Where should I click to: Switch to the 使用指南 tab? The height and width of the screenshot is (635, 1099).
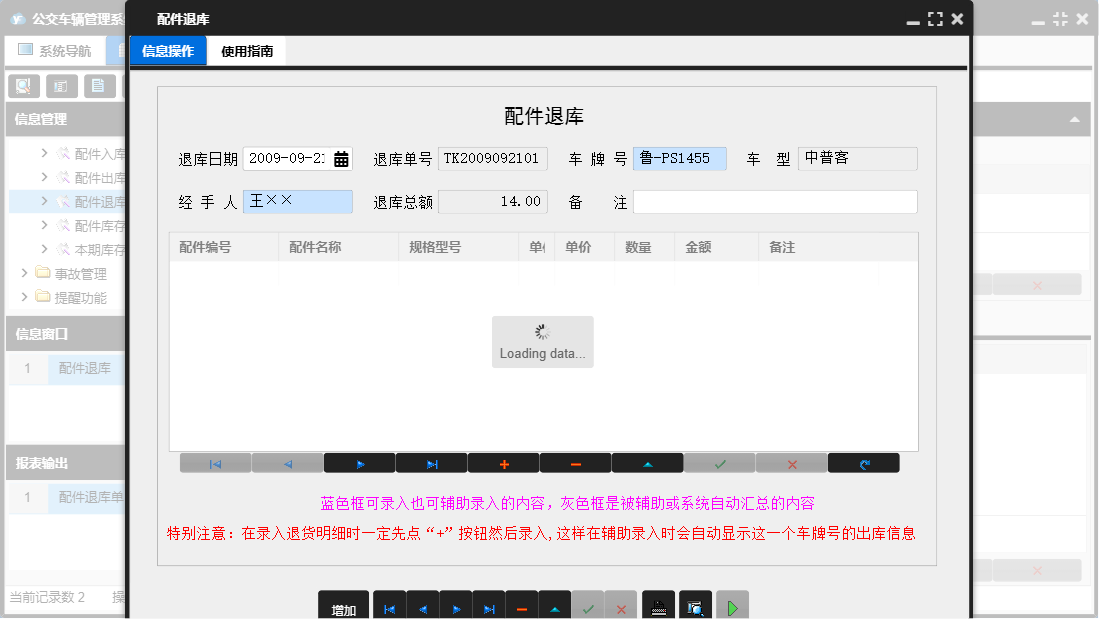click(245, 49)
